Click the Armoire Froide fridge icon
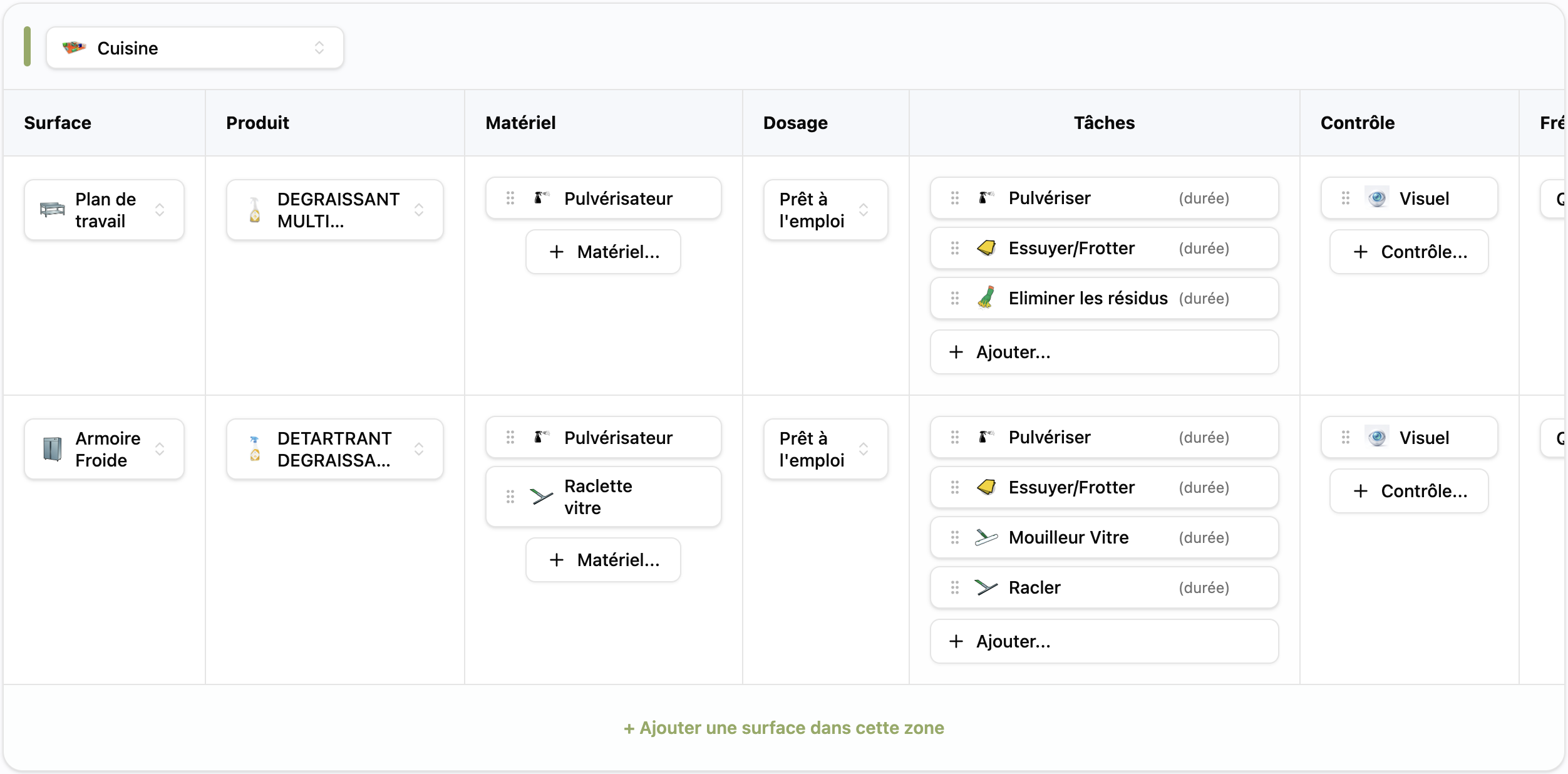This screenshot has height=774, width=1568. (53, 449)
